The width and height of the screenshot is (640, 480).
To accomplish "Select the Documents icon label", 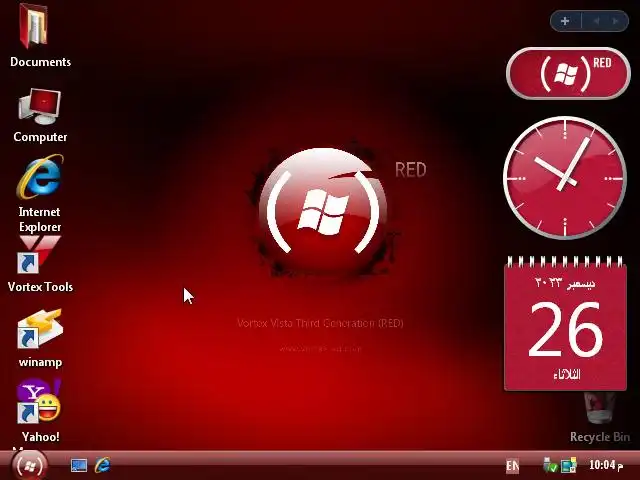I will click(40, 62).
